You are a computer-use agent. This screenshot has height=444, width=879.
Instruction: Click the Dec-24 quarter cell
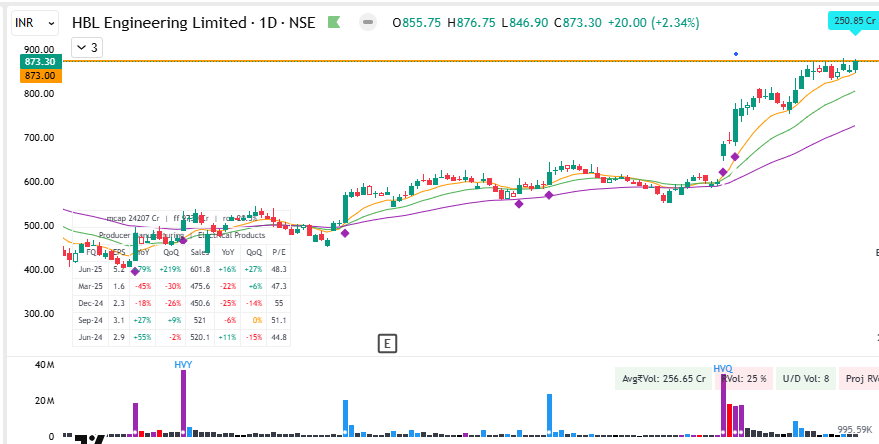click(x=90, y=303)
